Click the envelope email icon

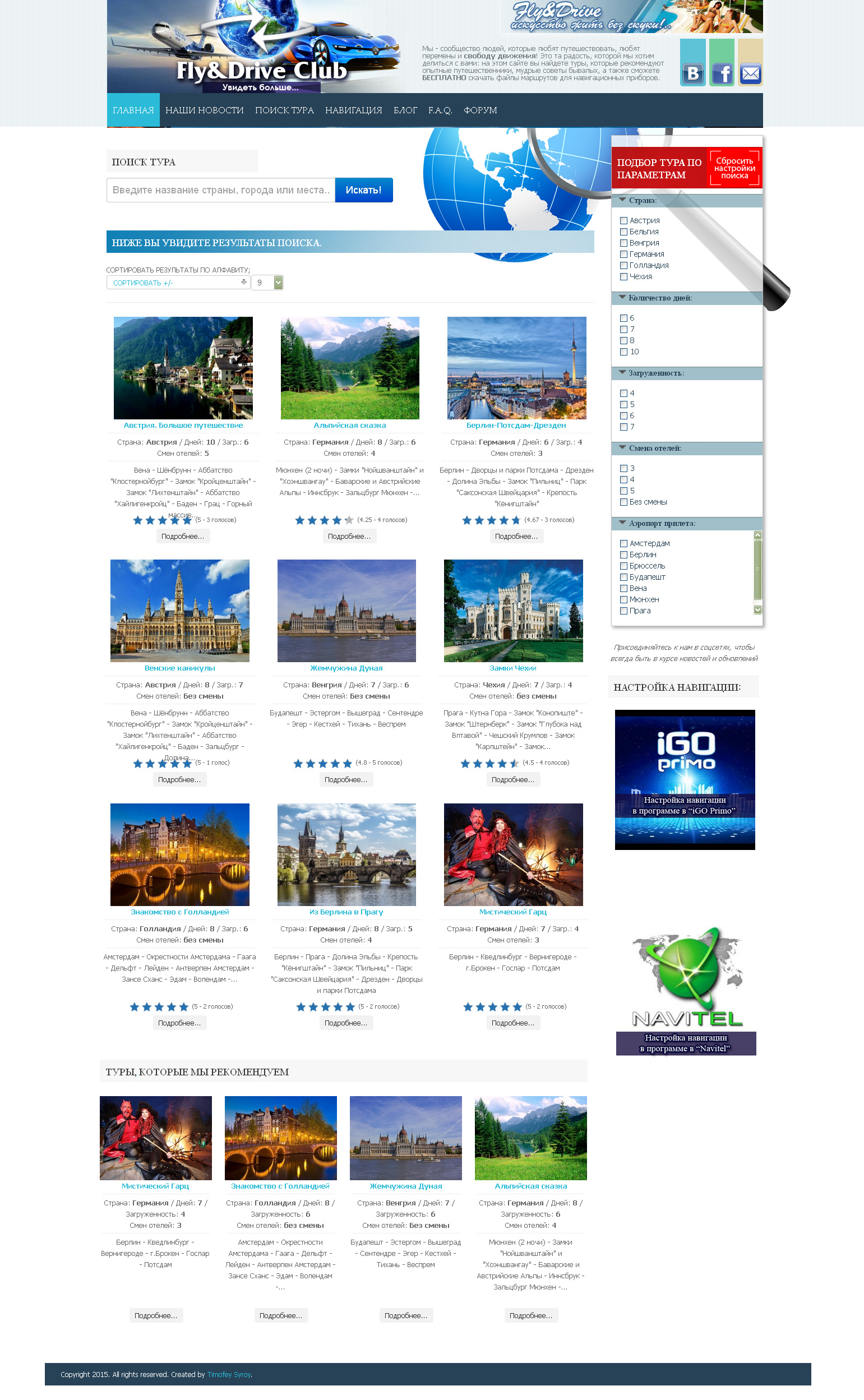click(750, 73)
